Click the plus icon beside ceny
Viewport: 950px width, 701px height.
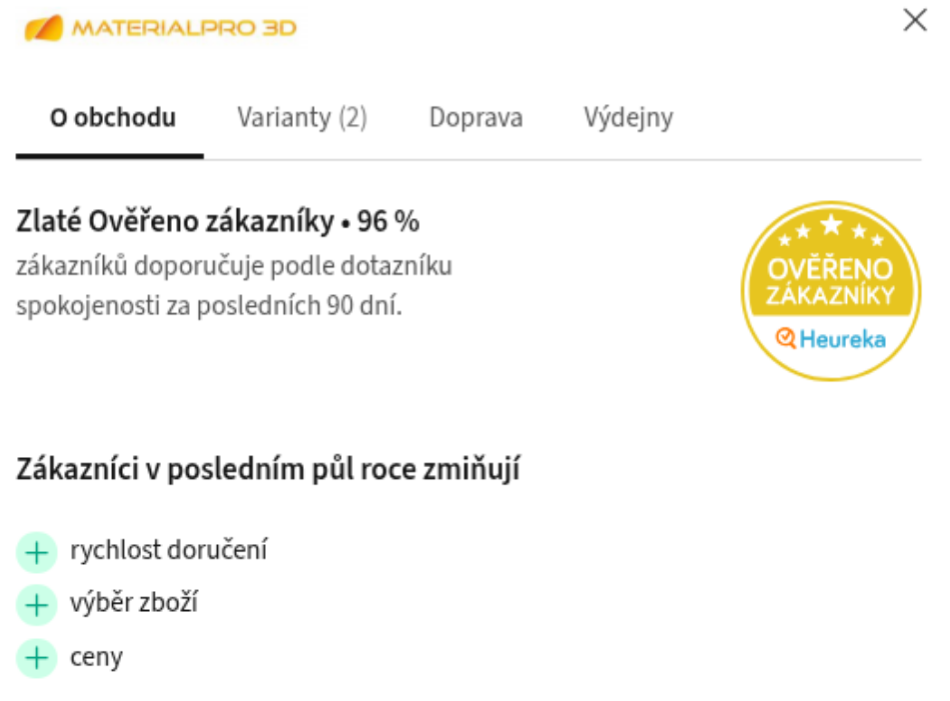pyautogui.click(x=37, y=657)
